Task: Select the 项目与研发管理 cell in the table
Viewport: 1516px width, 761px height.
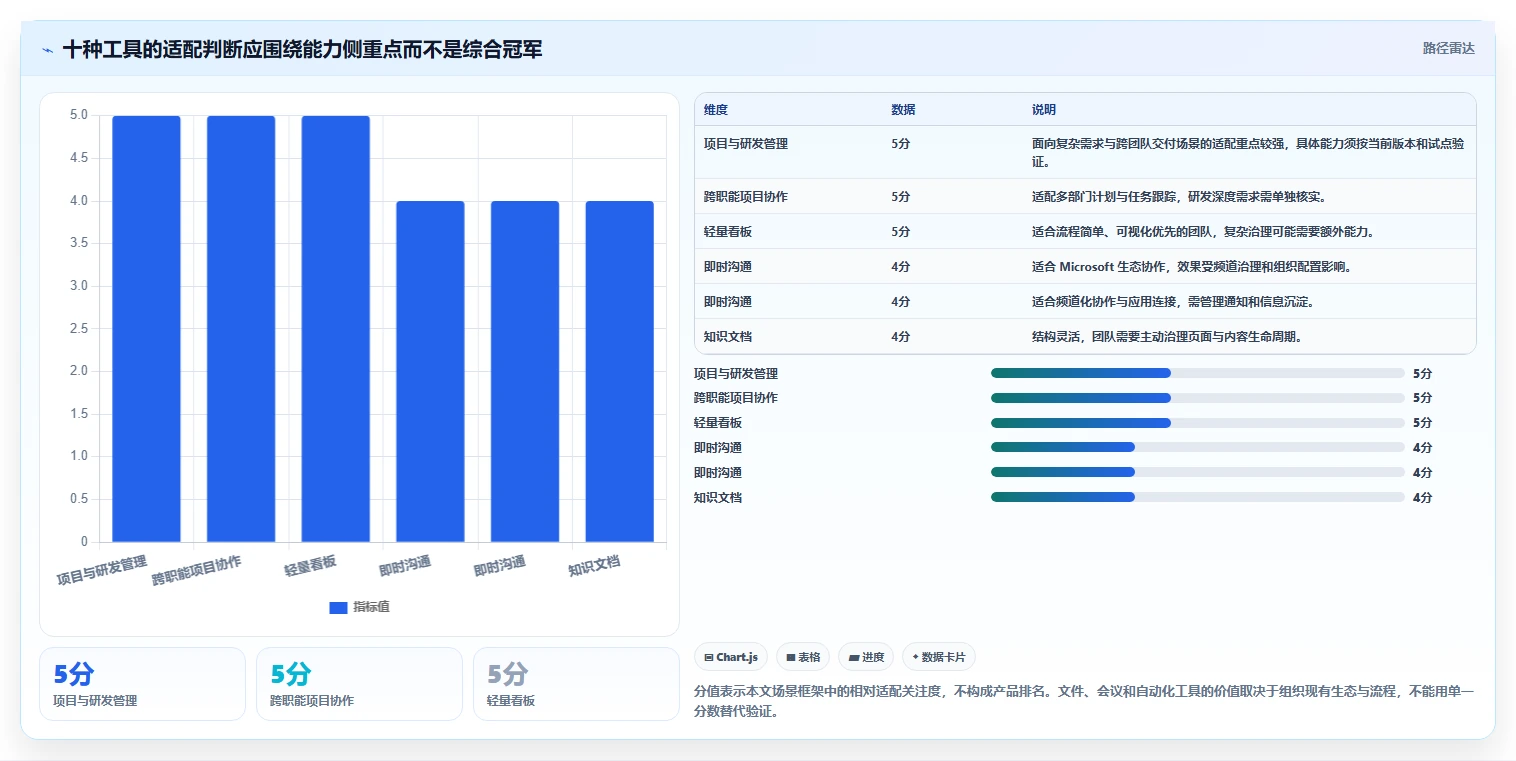Action: pos(746,144)
